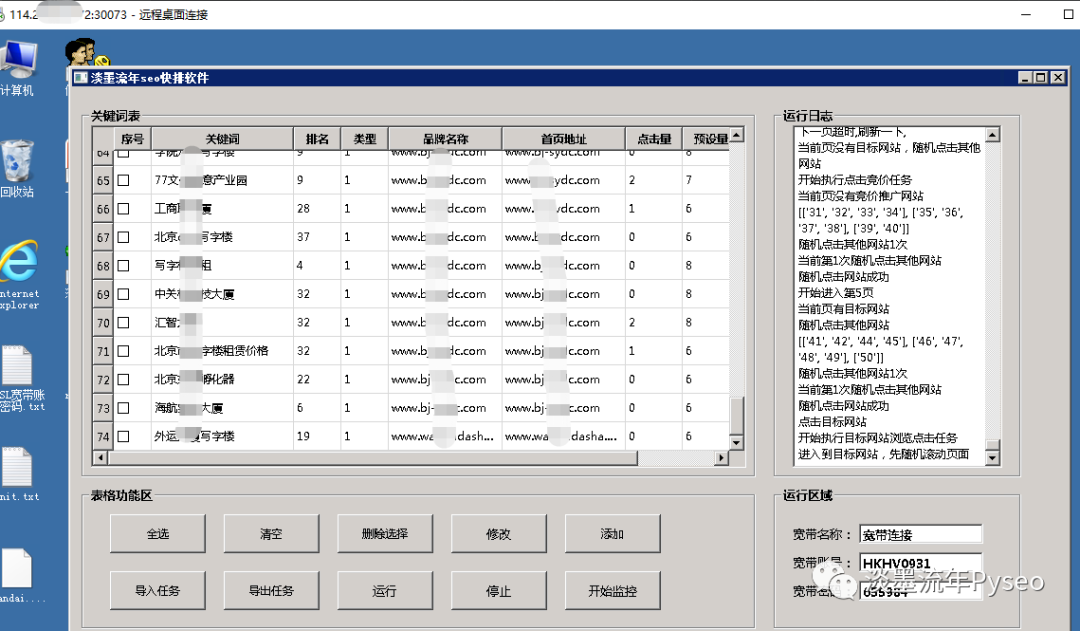This screenshot has width=1080, height=631.
Task: Sort by the 类型 column header
Action: point(365,138)
